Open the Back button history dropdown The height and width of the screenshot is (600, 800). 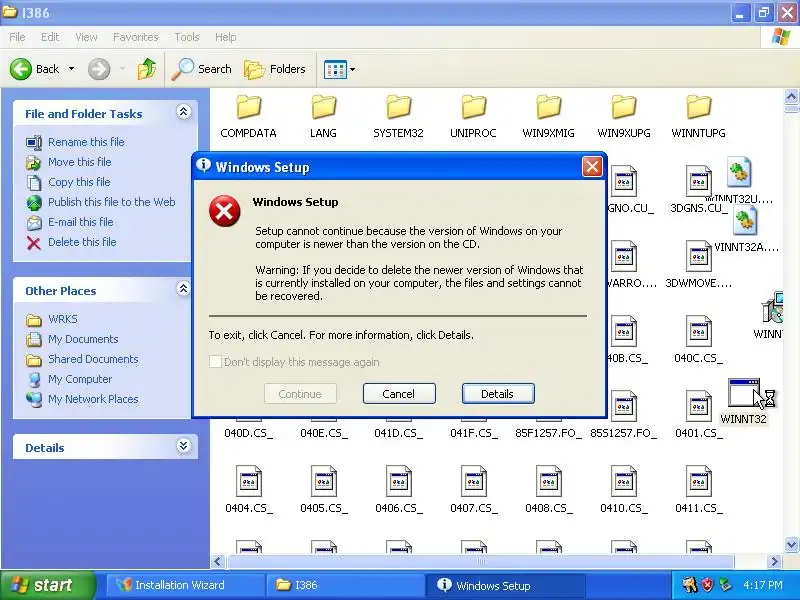[71, 69]
